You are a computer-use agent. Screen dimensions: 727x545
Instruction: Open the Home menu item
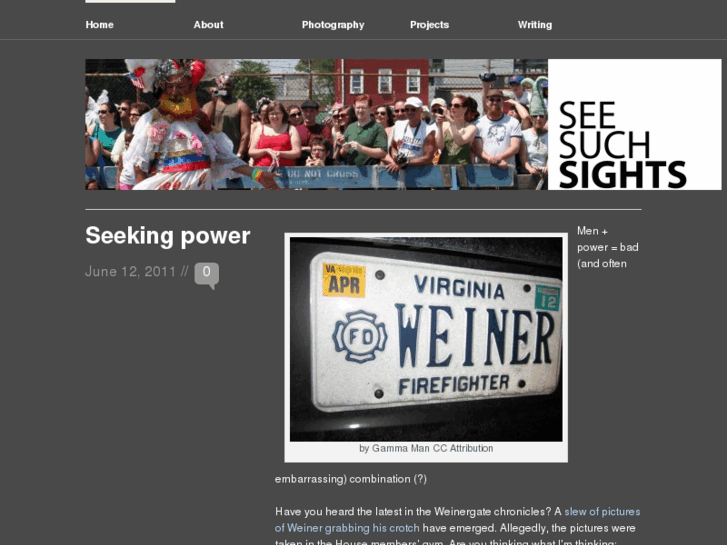[99, 25]
